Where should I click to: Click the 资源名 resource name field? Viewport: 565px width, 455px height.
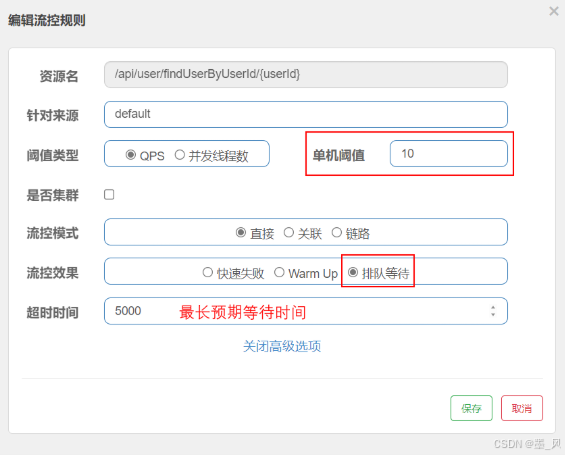tap(306, 75)
